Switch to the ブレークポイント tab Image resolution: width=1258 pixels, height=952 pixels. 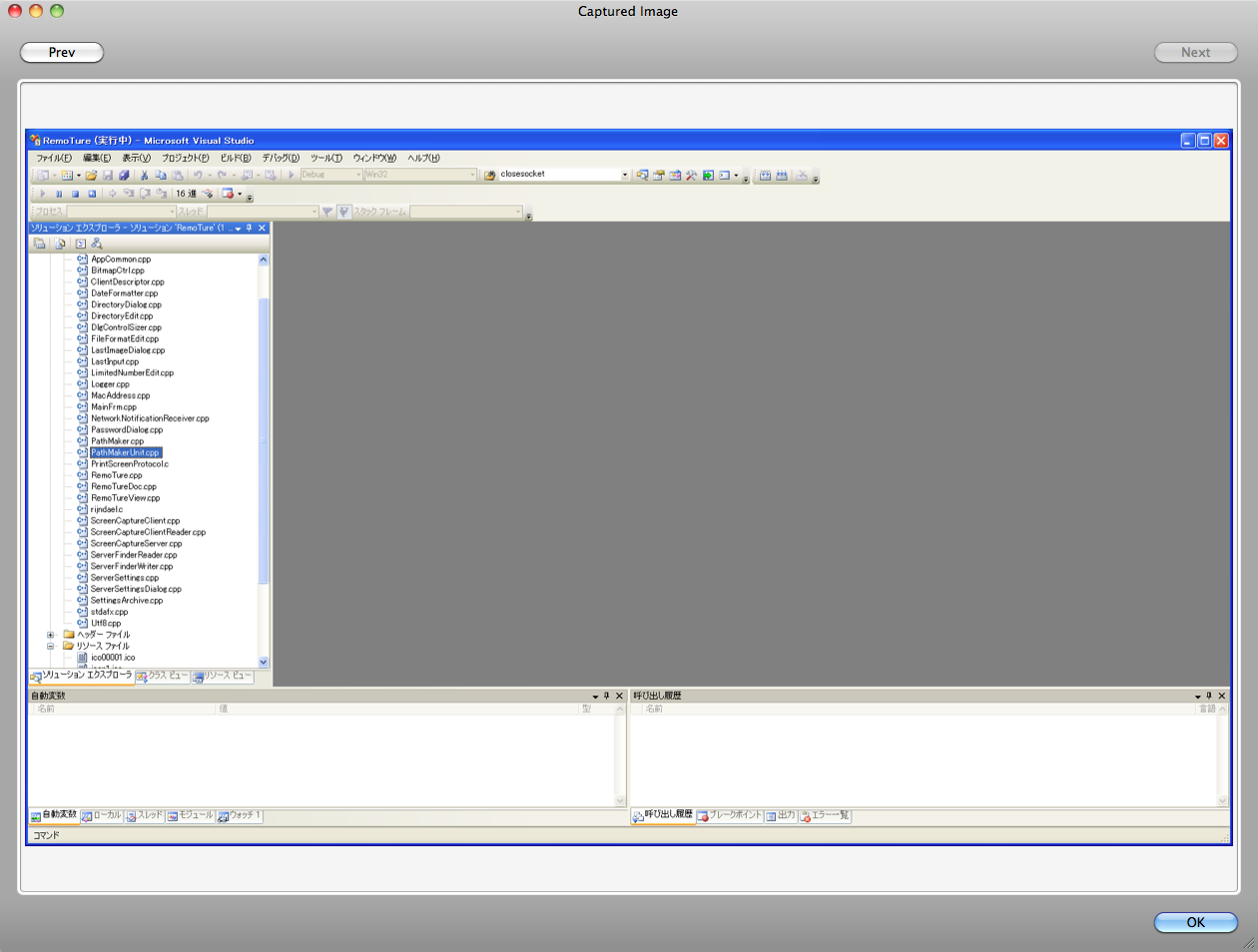730,815
